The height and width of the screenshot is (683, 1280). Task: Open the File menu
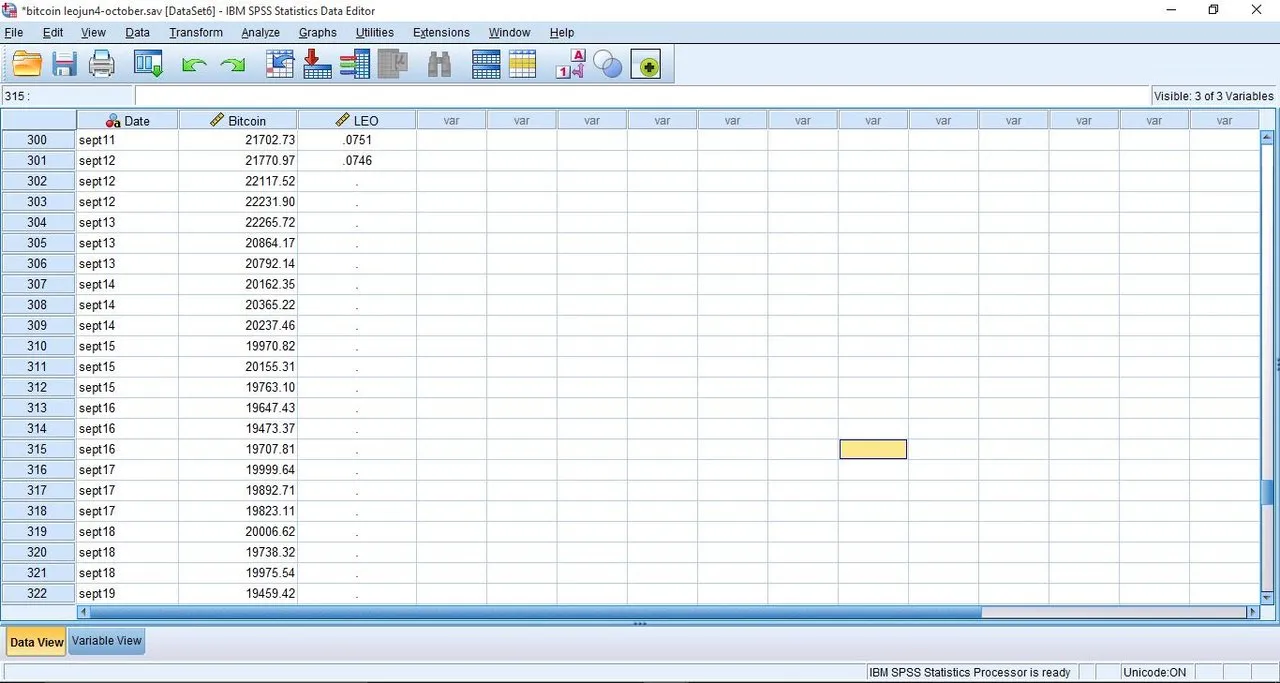click(x=13, y=32)
